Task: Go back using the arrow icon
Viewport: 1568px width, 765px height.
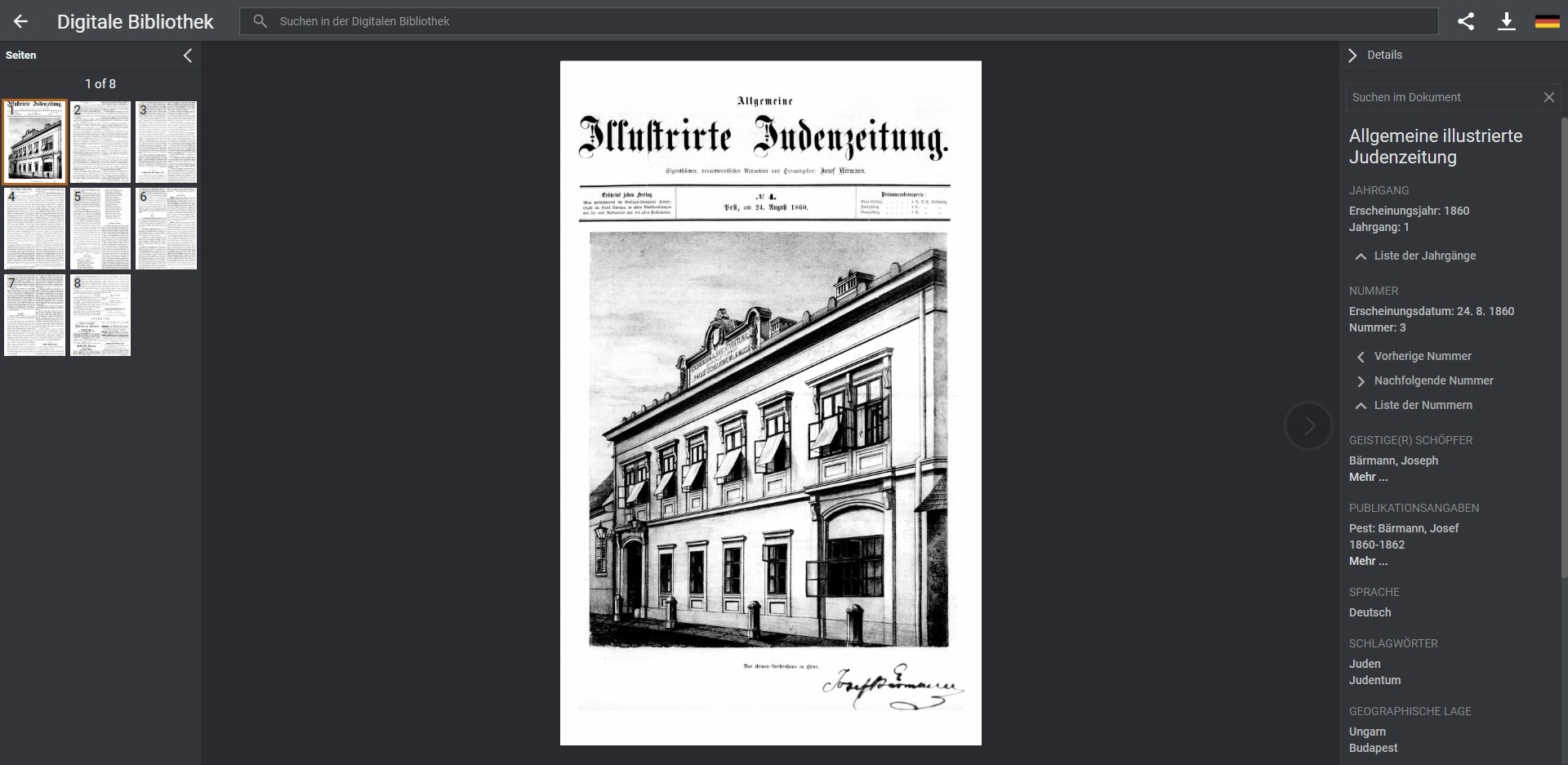Action: click(20, 21)
